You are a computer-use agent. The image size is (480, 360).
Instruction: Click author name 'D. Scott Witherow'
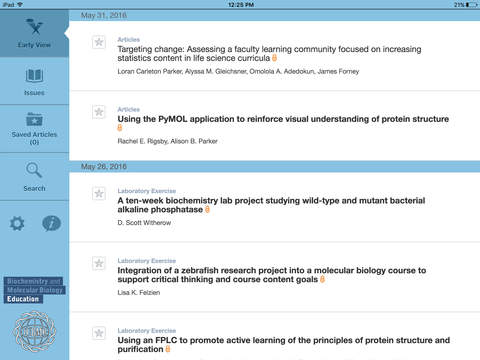(x=144, y=223)
